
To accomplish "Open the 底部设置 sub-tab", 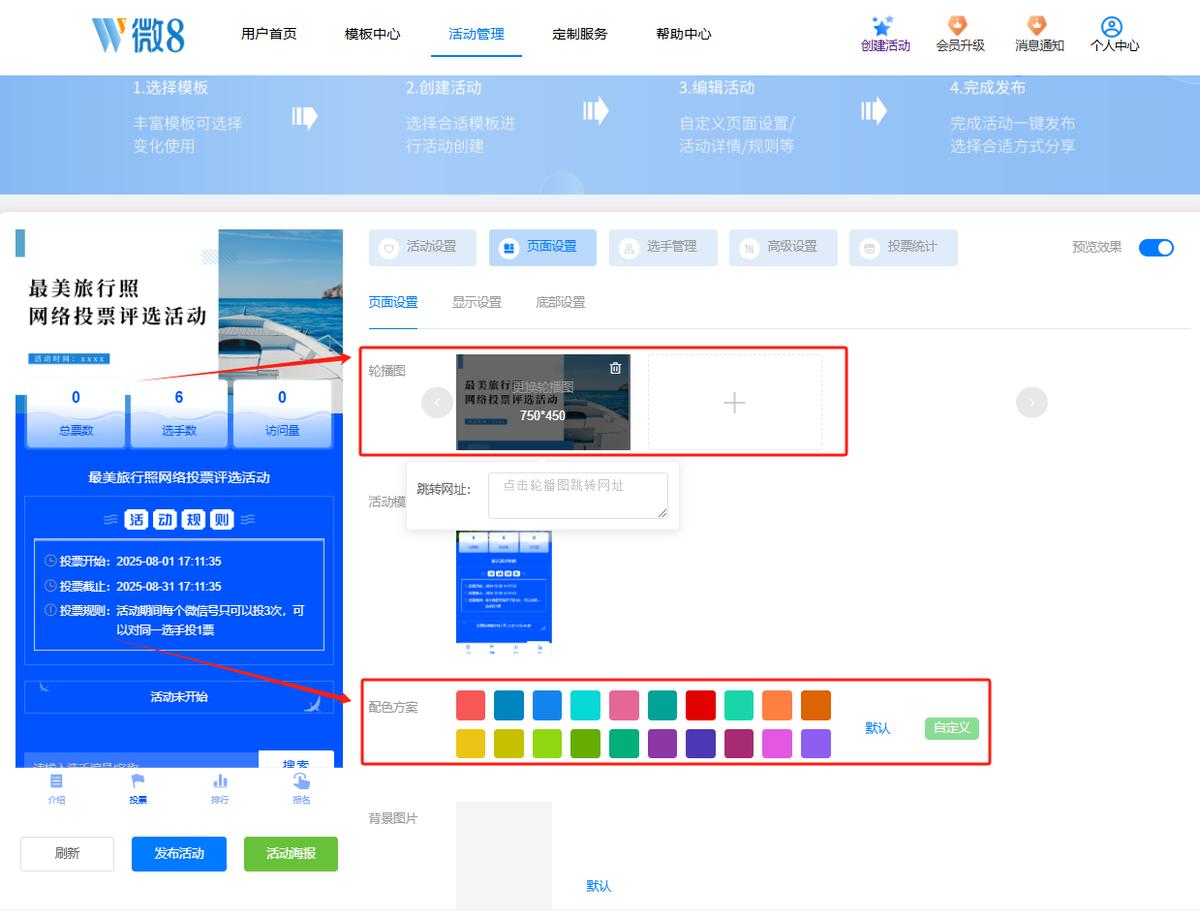I will pos(561,302).
